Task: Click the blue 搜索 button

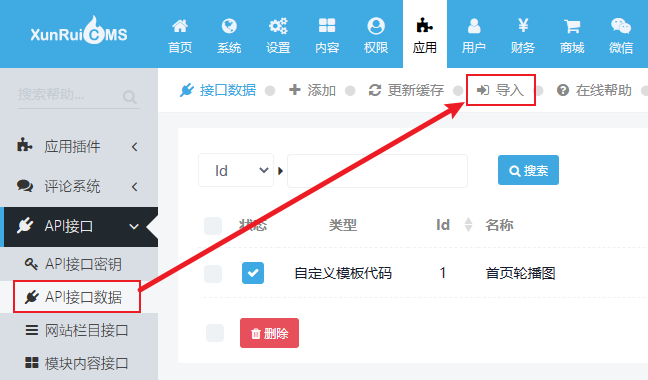Action: pos(528,170)
